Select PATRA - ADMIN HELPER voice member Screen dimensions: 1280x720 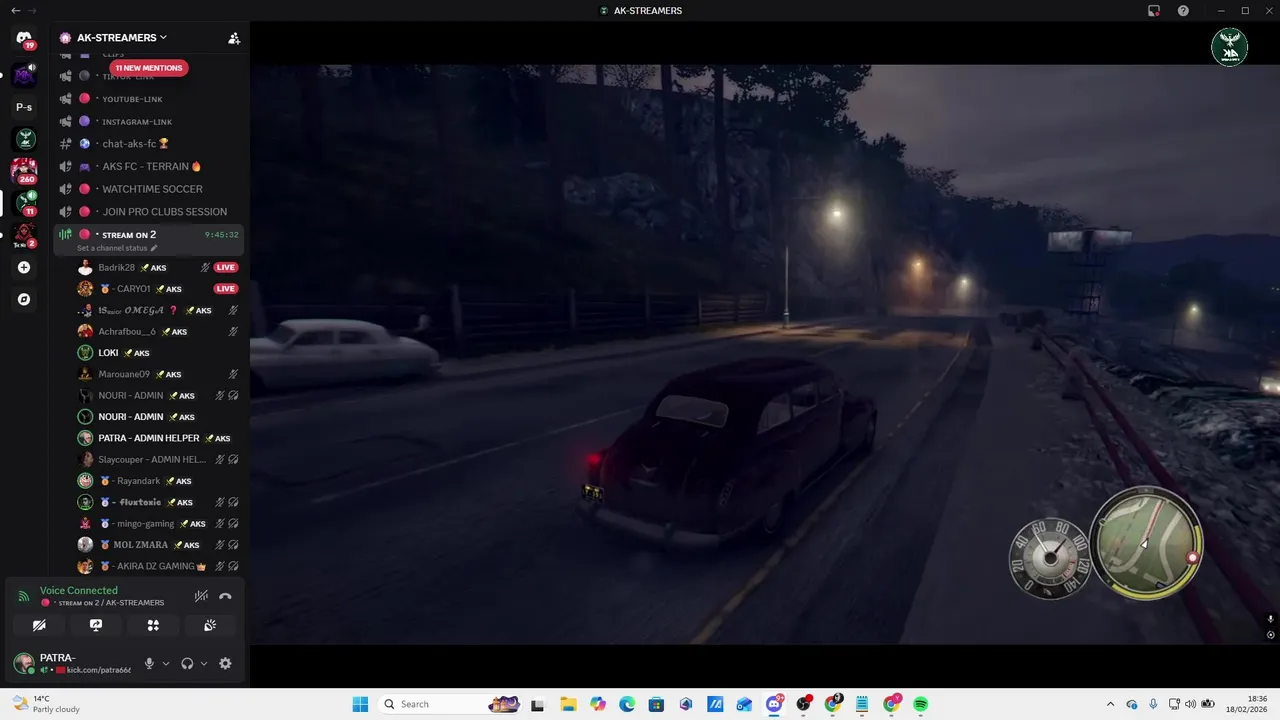tap(160, 438)
